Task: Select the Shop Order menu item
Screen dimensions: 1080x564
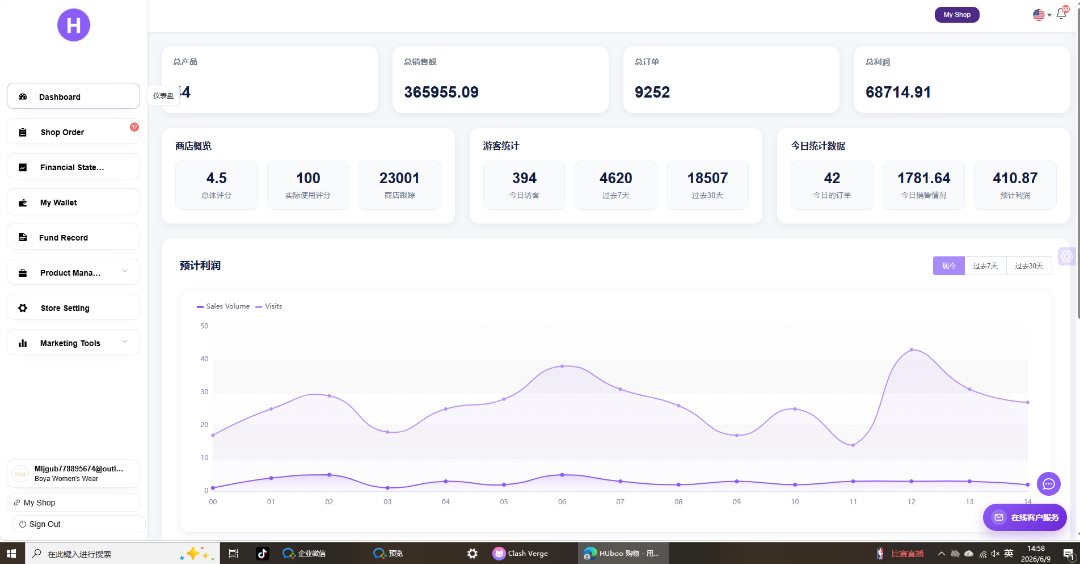Action: coord(73,132)
